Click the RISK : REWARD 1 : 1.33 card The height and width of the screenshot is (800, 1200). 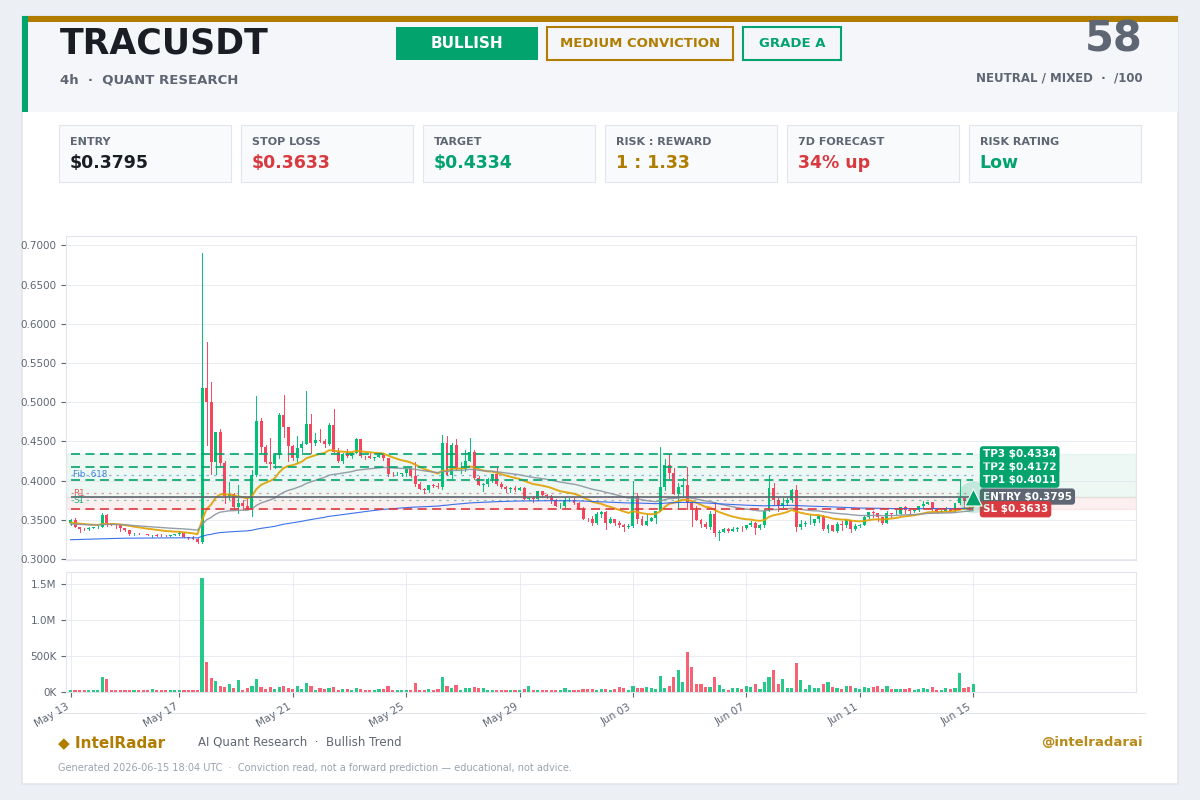[x=691, y=153]
